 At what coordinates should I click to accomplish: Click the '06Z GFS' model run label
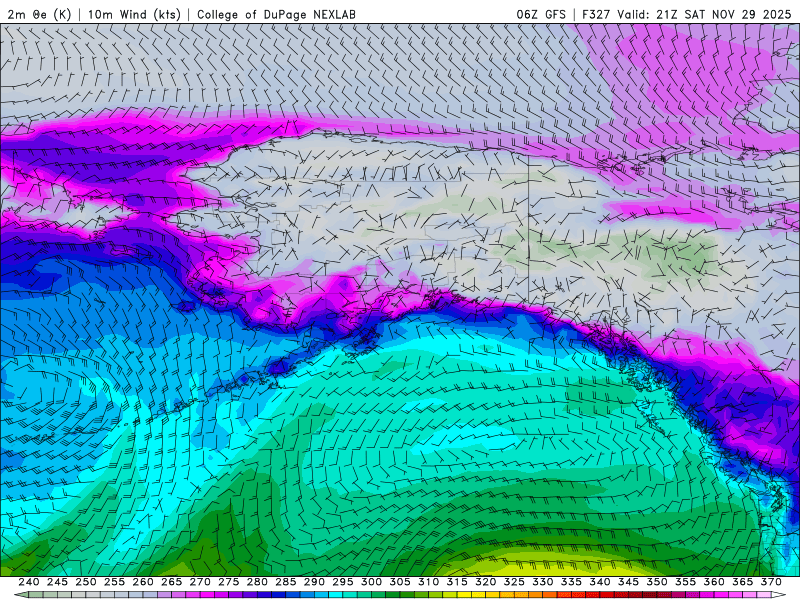541,15
